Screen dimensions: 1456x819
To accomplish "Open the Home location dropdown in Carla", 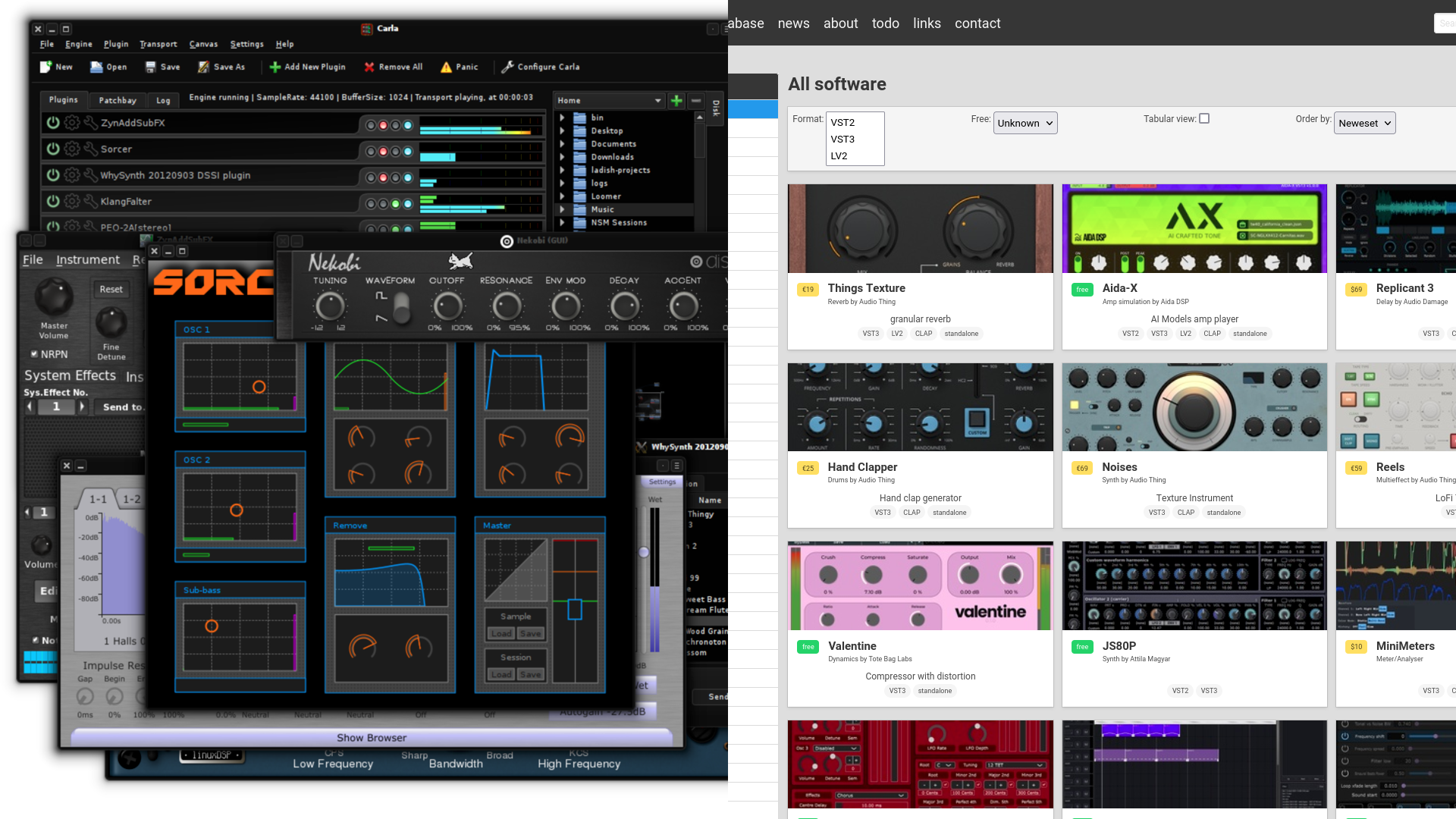I will pos(610,100).
